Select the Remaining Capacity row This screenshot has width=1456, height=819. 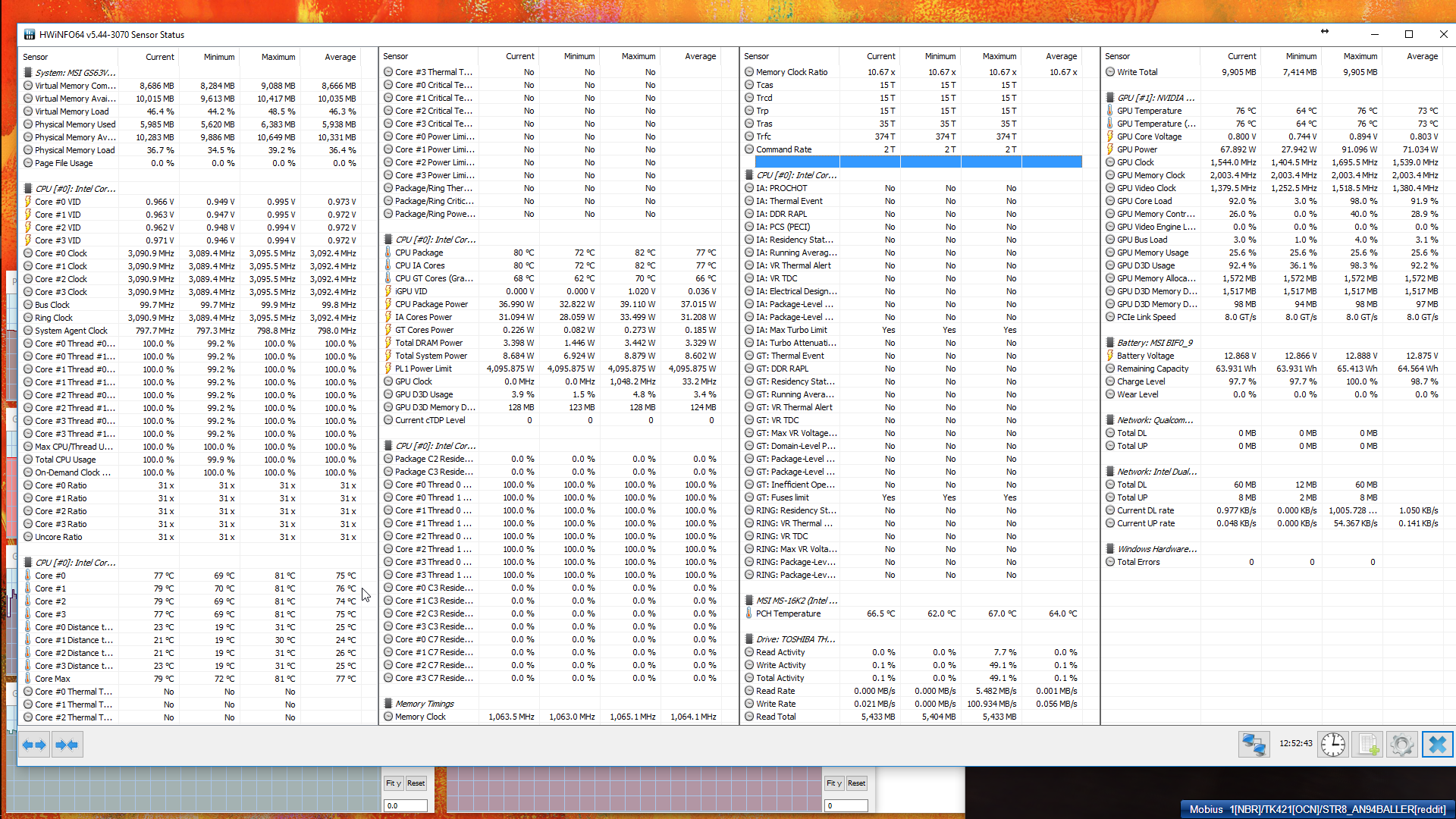[1273, 369]
